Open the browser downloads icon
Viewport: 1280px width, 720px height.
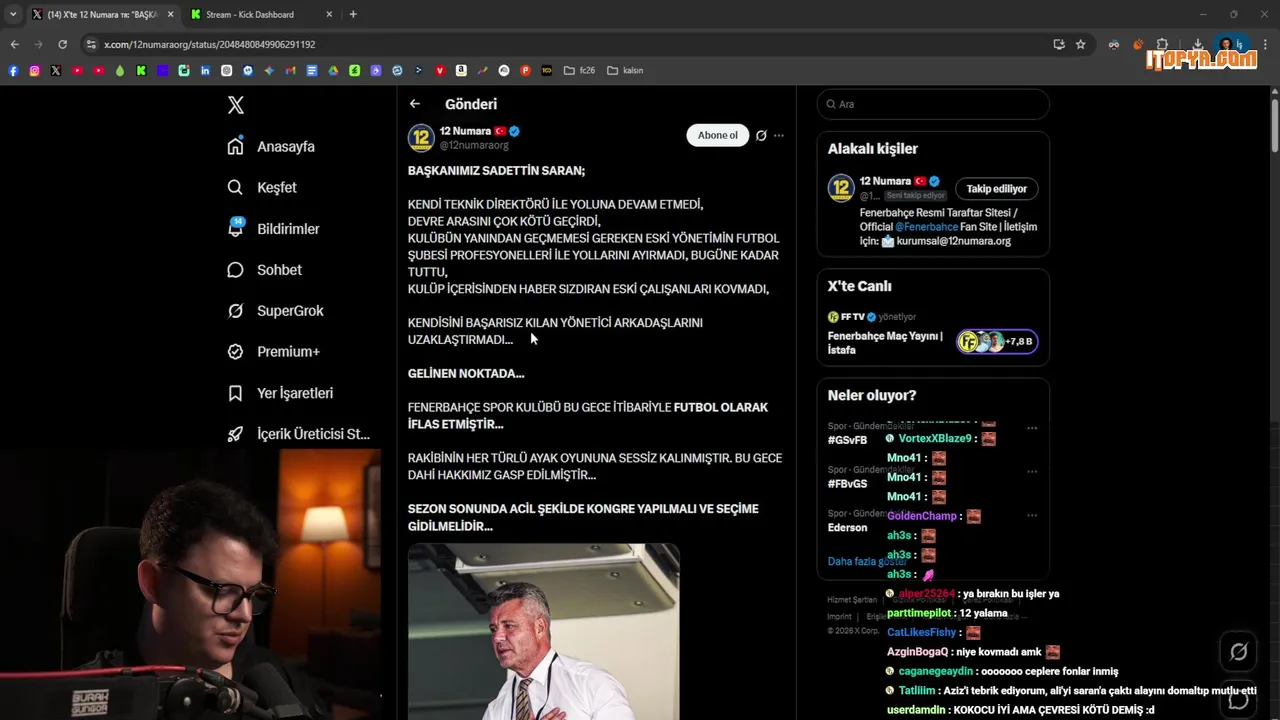click(1198, 44)
